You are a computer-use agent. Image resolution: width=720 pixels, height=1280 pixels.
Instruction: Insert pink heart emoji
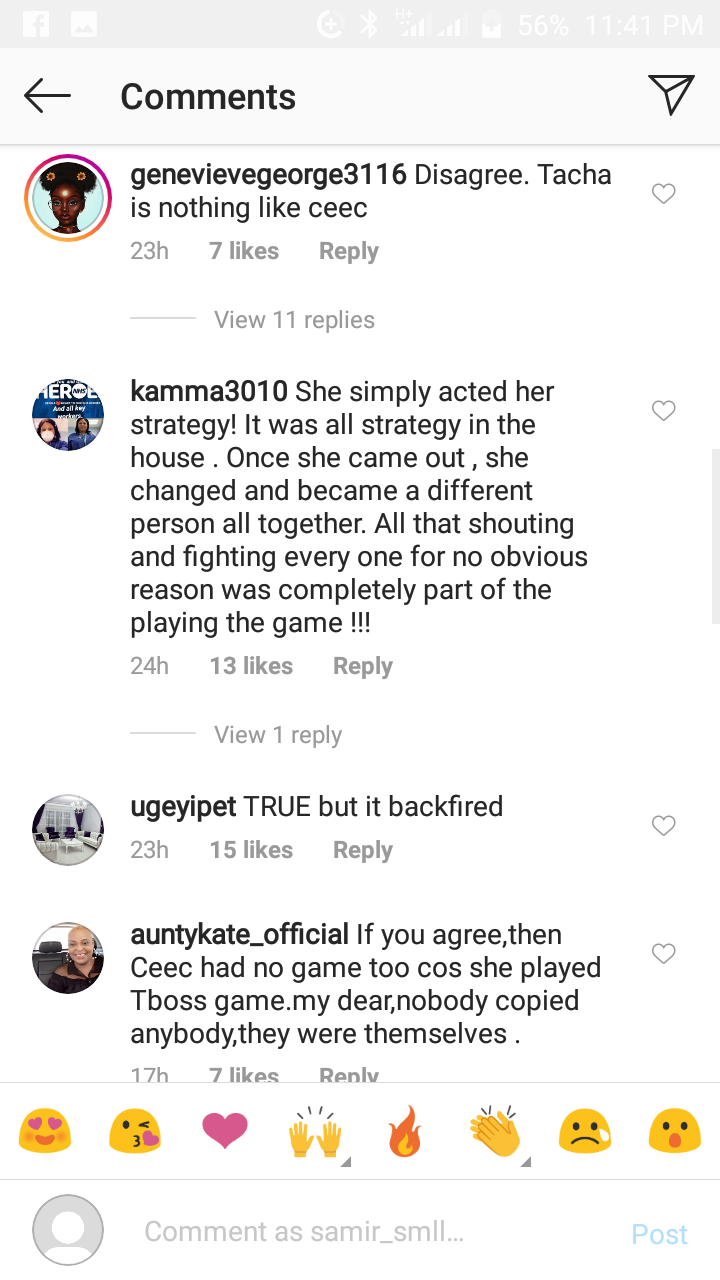(225, 1132)
